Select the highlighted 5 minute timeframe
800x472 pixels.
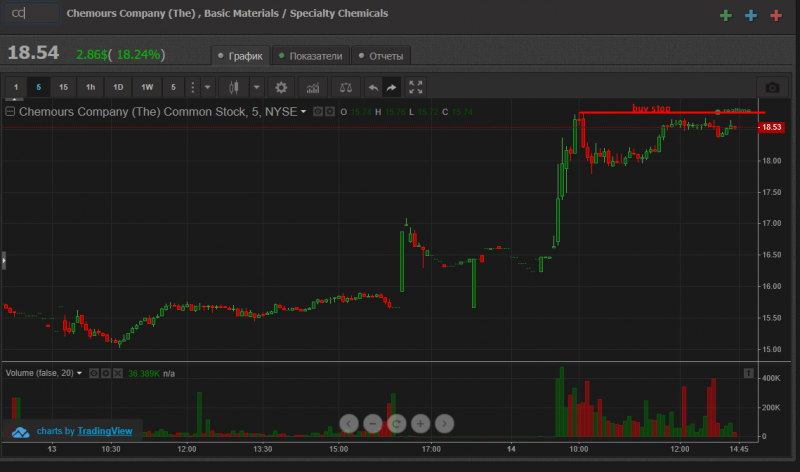tap(39, 87)
